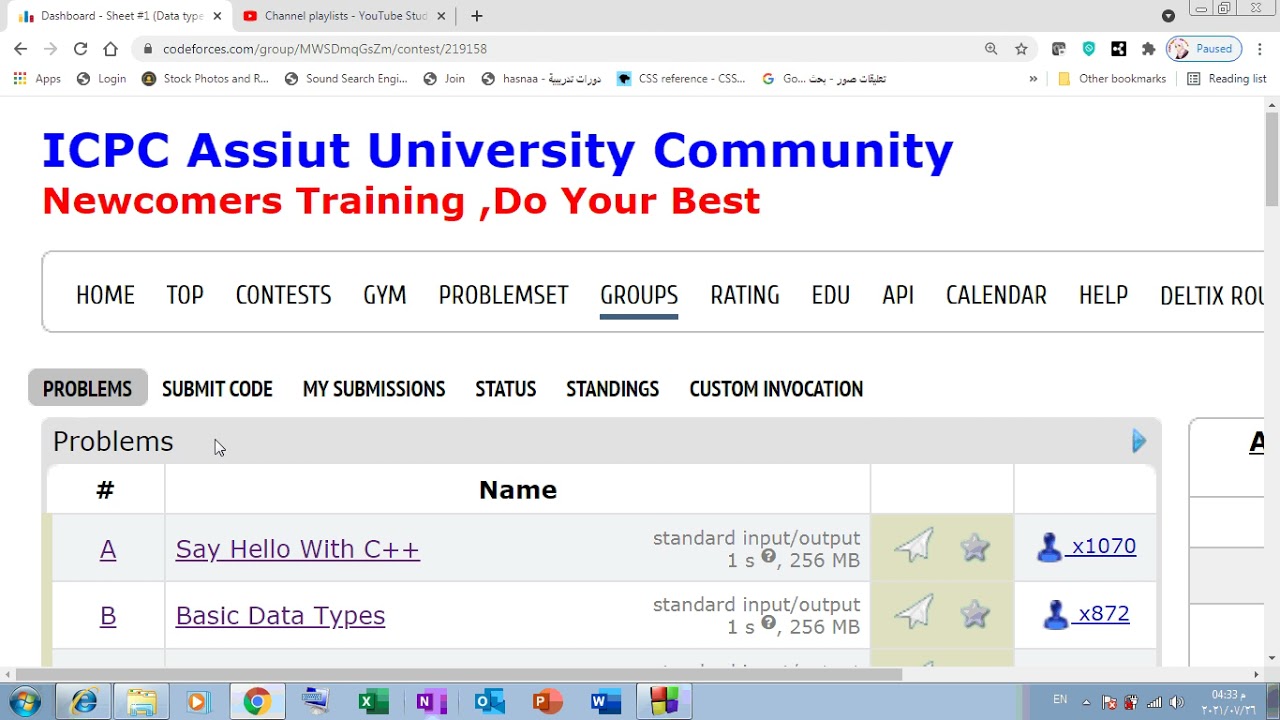
Task: Open the My Submissions tab
Action: [x=374, y=389]
